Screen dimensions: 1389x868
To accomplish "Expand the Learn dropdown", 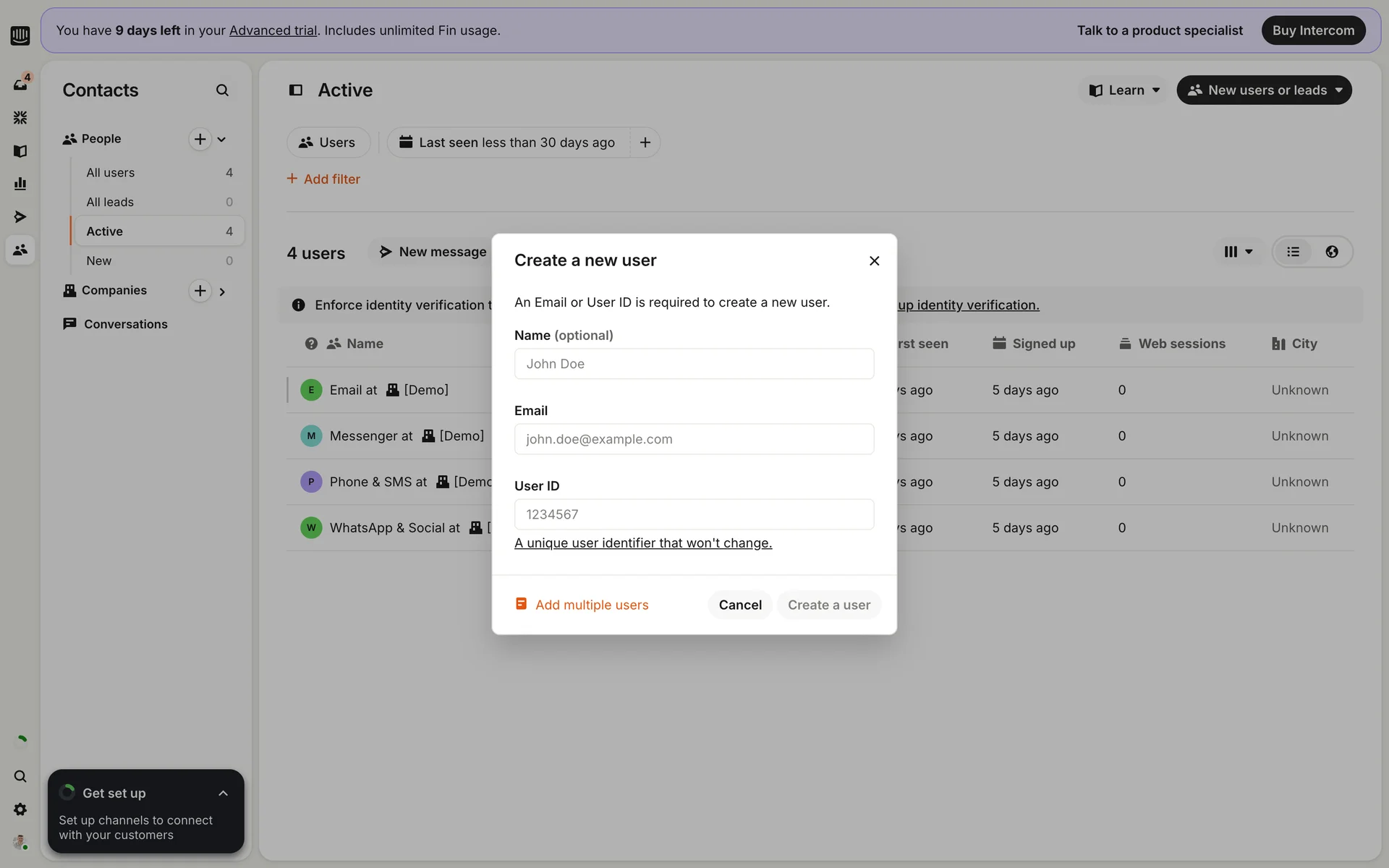I will [x=1124, y=90].
